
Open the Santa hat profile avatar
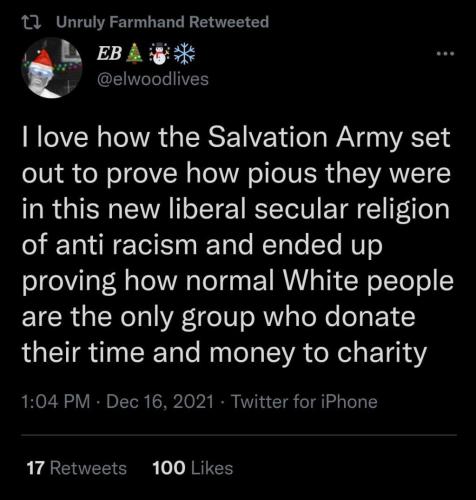pos(52,68)
